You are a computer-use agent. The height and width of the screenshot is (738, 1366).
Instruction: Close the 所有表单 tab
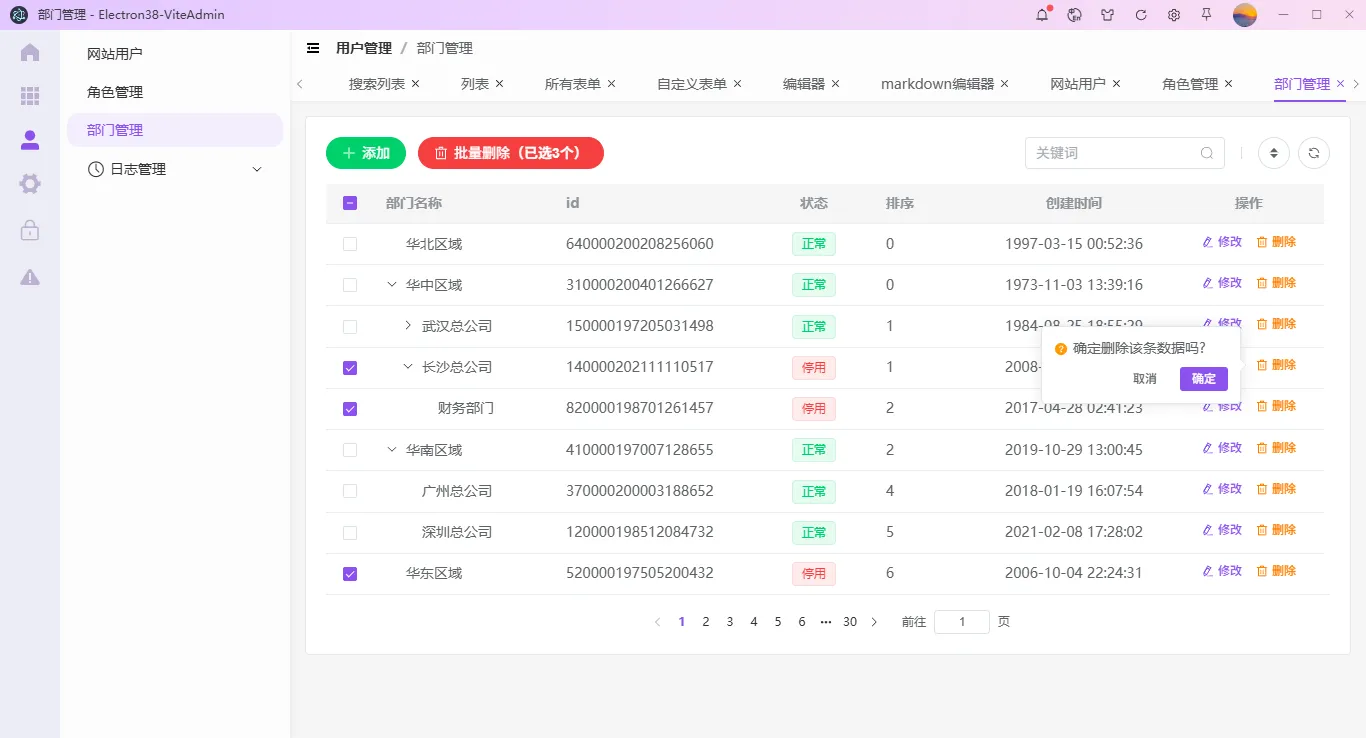tap(612, 84)
